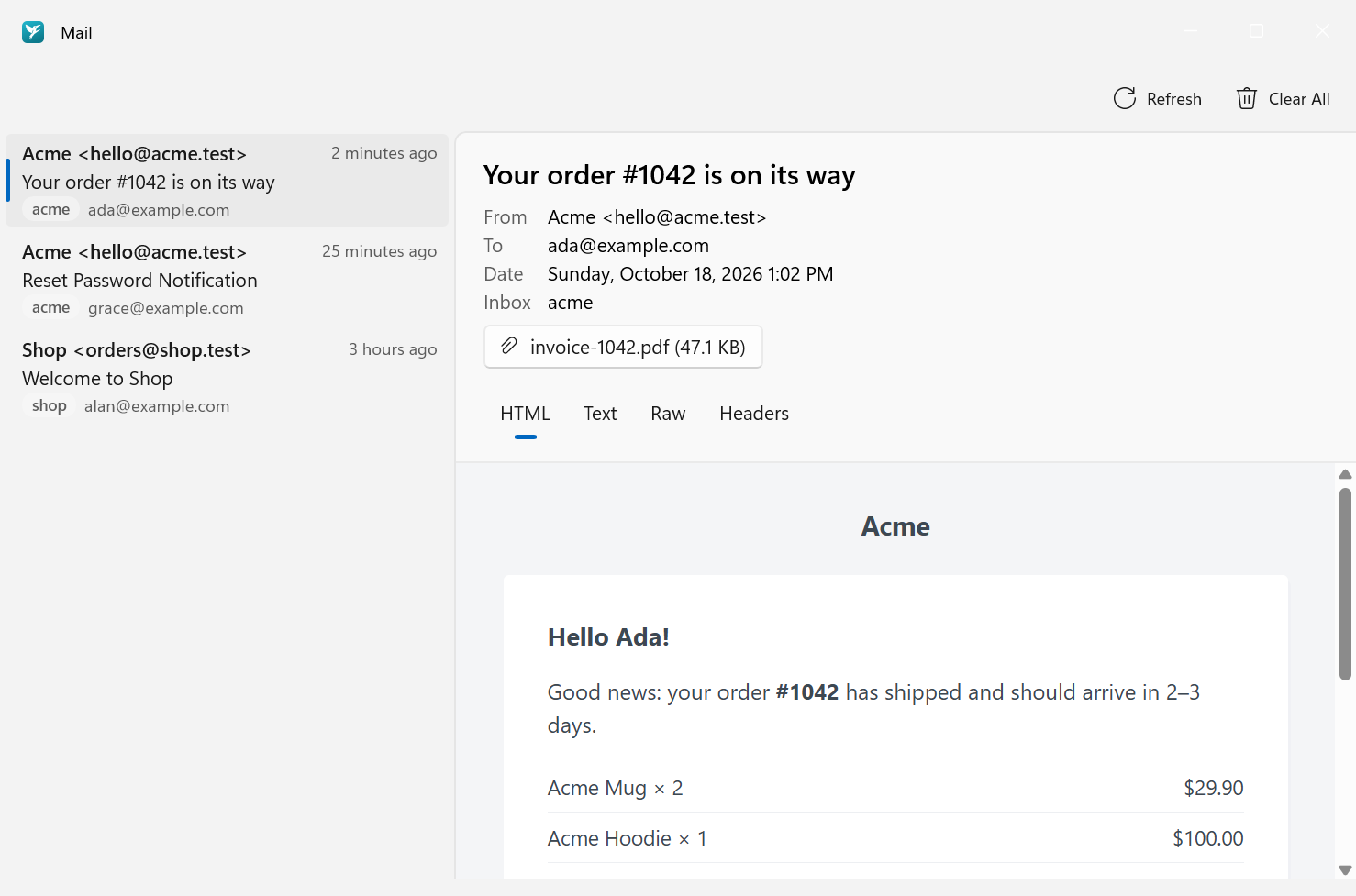Open the Welcome to Shop email
The width and height of the screenshot is (1356, 896).
228,377
